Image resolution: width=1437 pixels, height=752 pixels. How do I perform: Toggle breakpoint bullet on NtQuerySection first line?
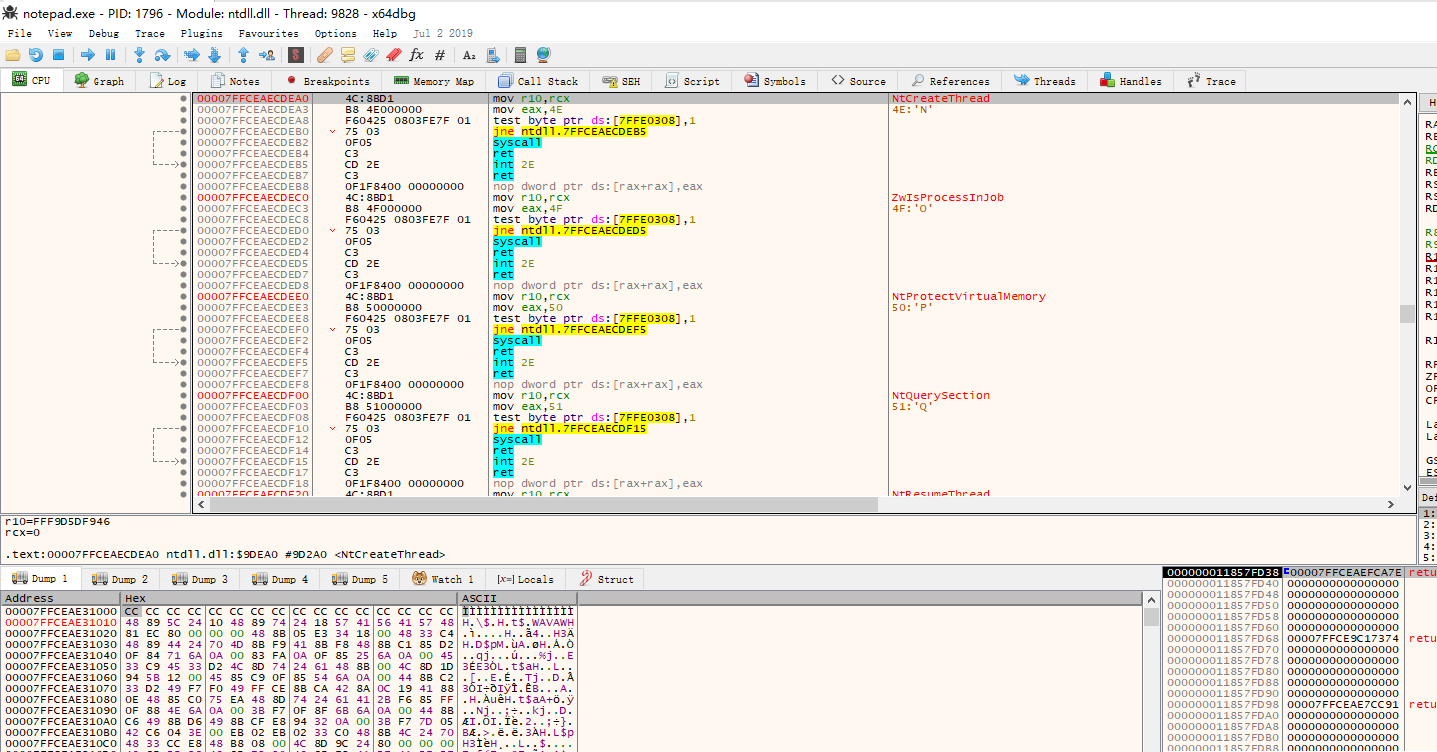[x=183, y=396]
